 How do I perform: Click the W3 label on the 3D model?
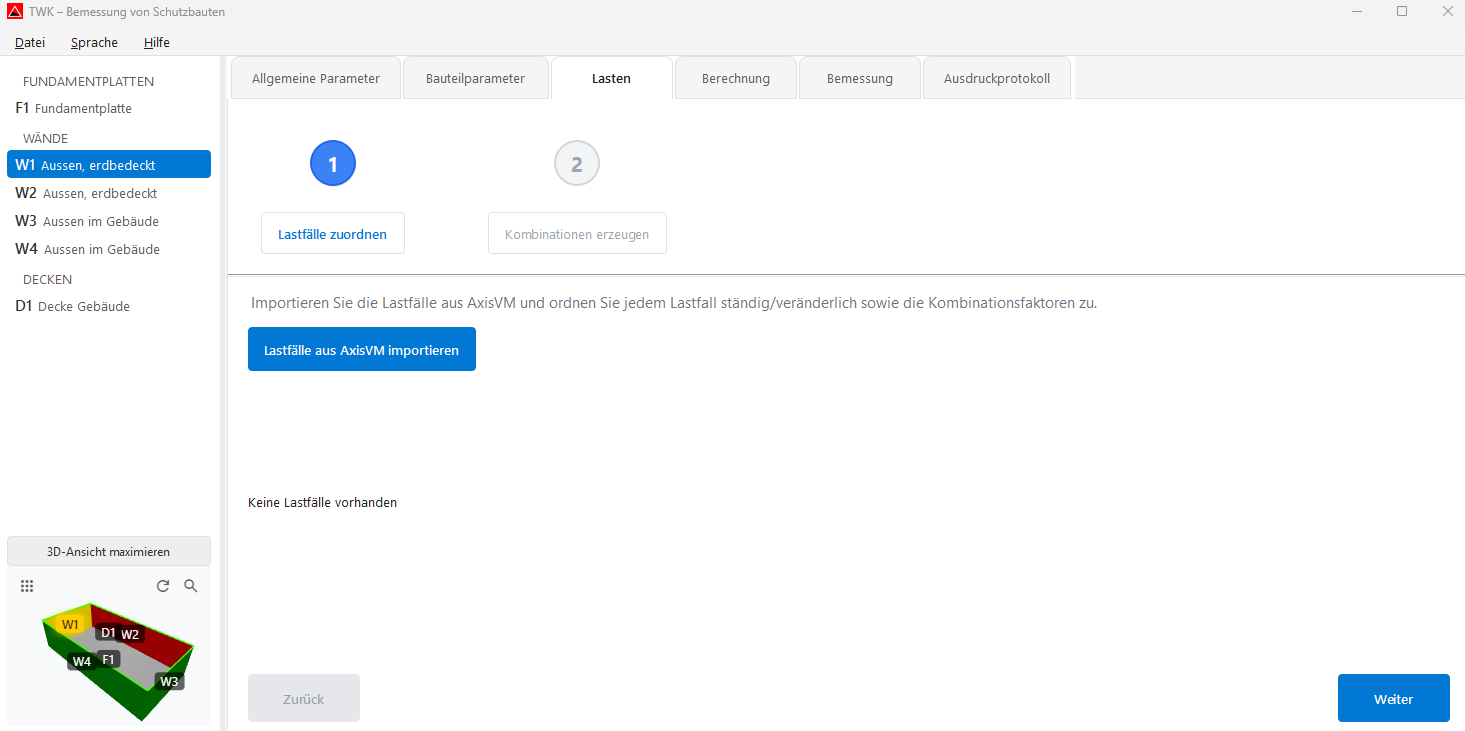pyautogui.click(x=169, y=680)
